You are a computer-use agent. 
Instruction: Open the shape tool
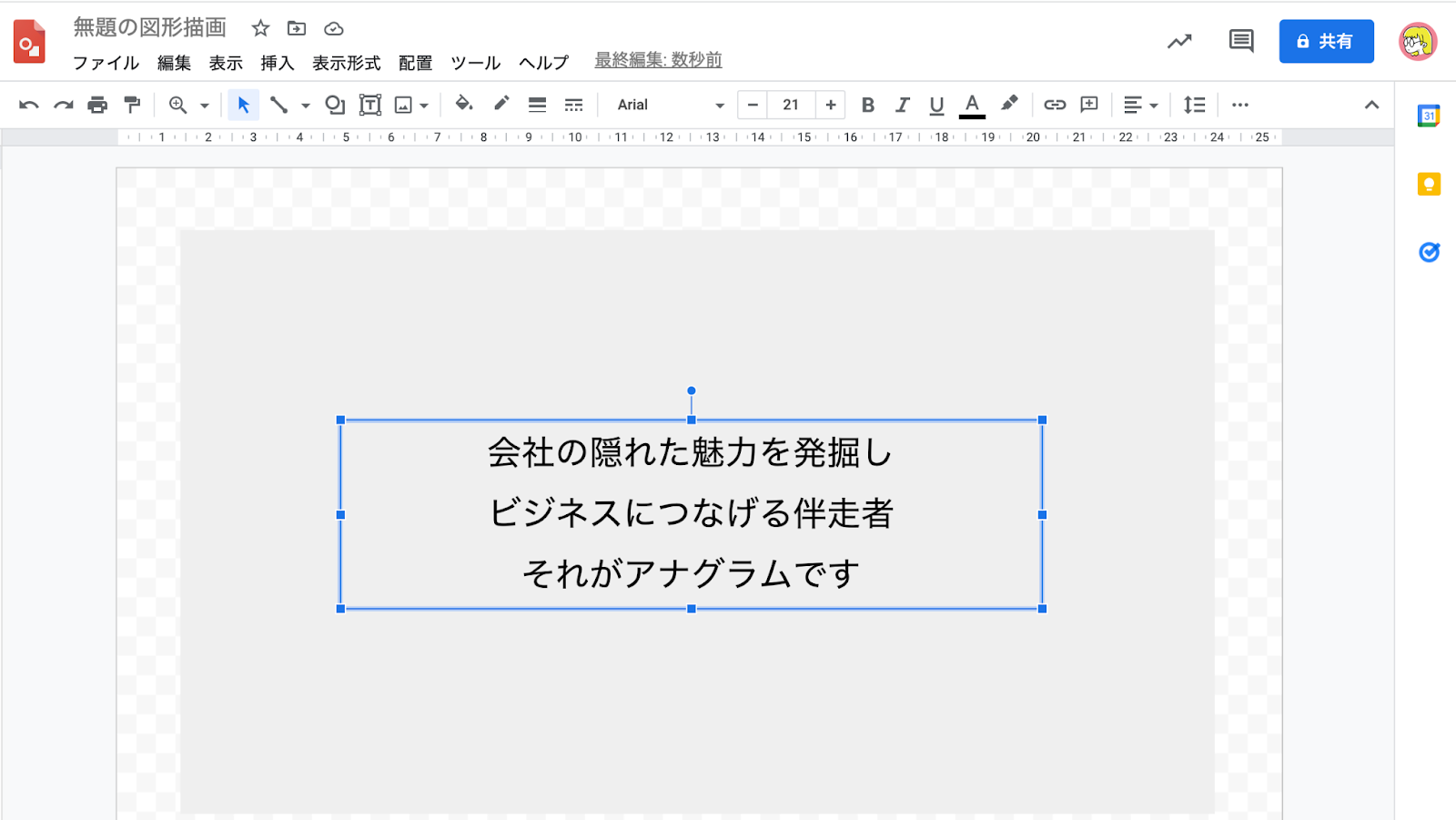335,106
